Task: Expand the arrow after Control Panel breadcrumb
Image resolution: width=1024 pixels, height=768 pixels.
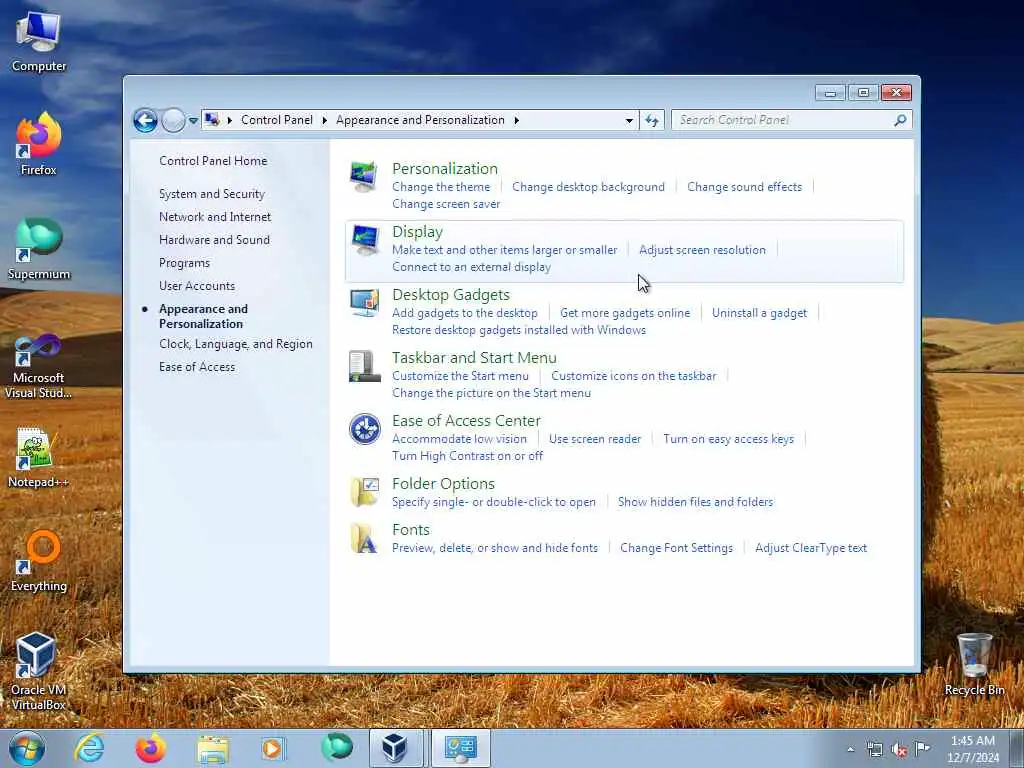Action: point(325,120)
